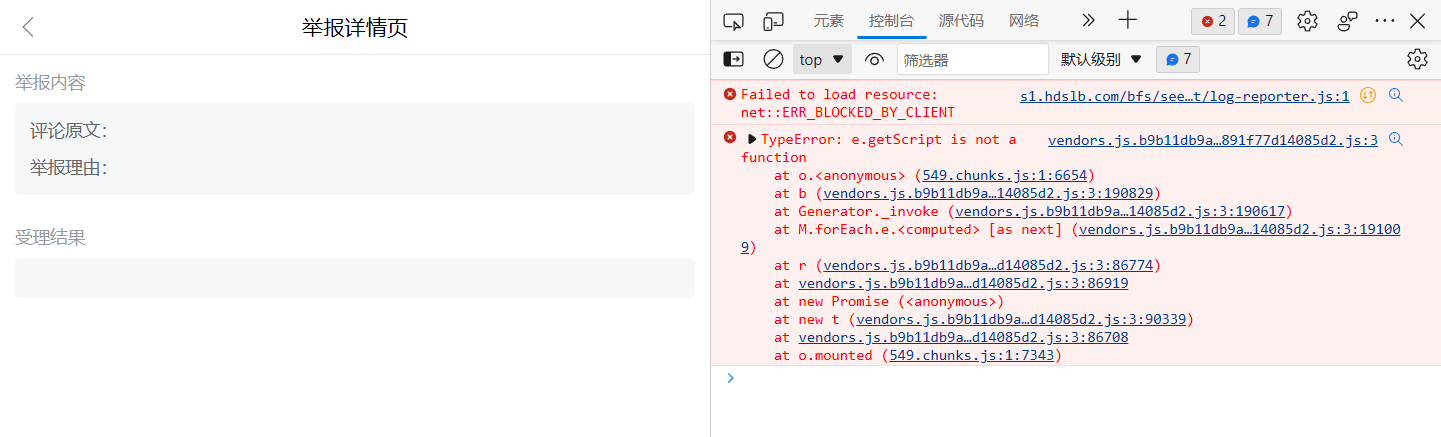The width and height of the screenshot is (1441, 437).
Task: Open the vendors.js 3:90339 stack link
Action: click(x=1022, y=319)
